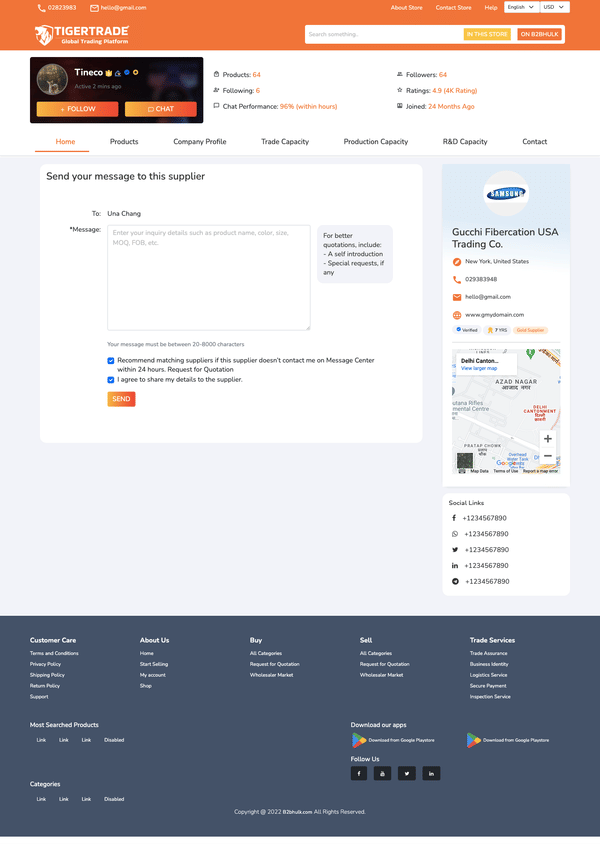Toggle recommend matching suppliers checkbox
600x847 pixels.
click(x=111, y=361)
